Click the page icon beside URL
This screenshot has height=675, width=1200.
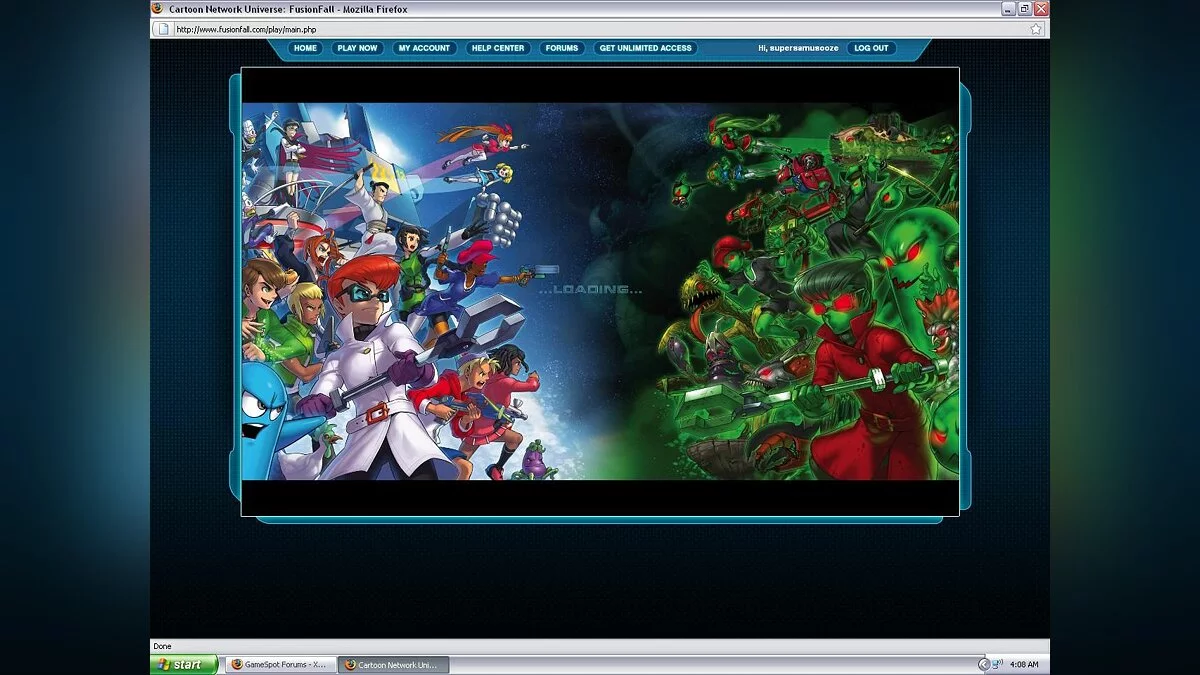click(163, 29)
